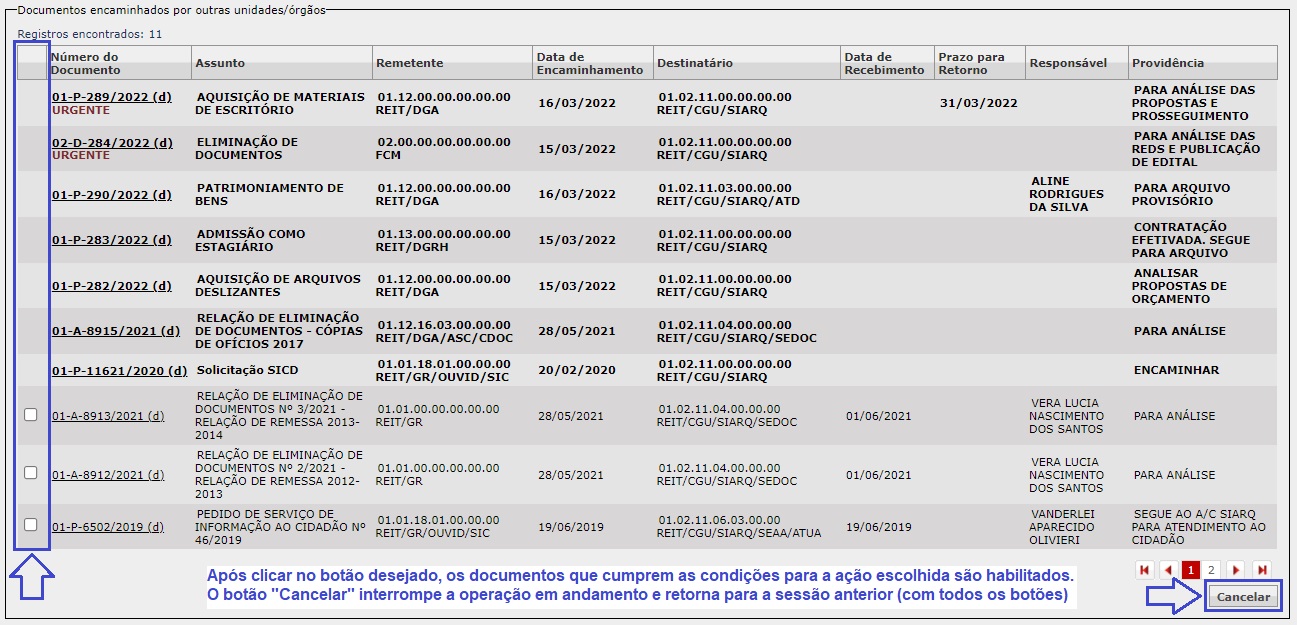Image resolution: width=1297 pixels, height=625 pixels.
Task: Select the AQUISIÇÃO DE ARQUIVOS DESLIZANTES subject
Action: click(x=278, y=286)
